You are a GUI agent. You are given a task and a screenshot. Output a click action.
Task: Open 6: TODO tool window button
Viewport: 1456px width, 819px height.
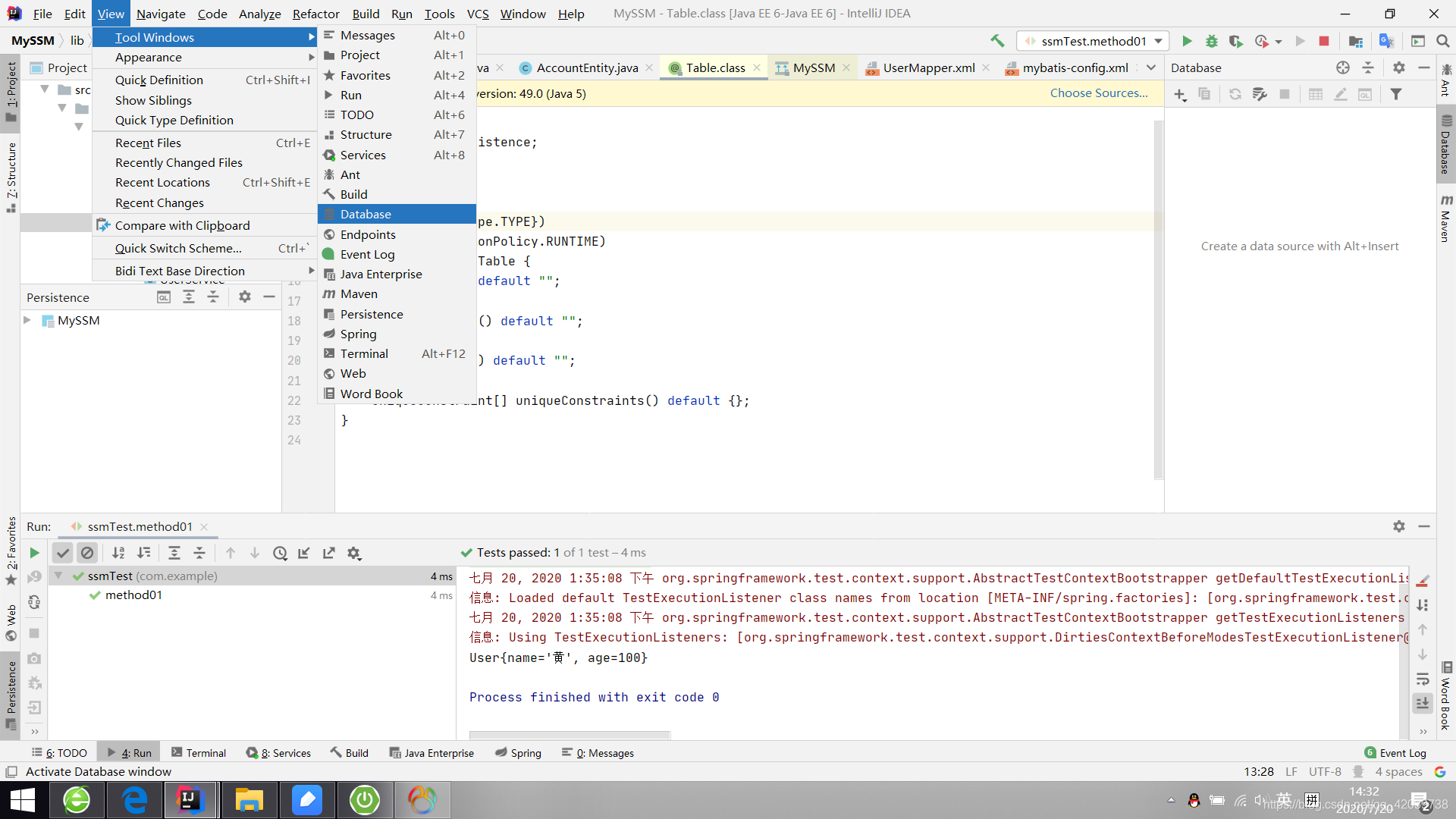[x=60, y=753]
